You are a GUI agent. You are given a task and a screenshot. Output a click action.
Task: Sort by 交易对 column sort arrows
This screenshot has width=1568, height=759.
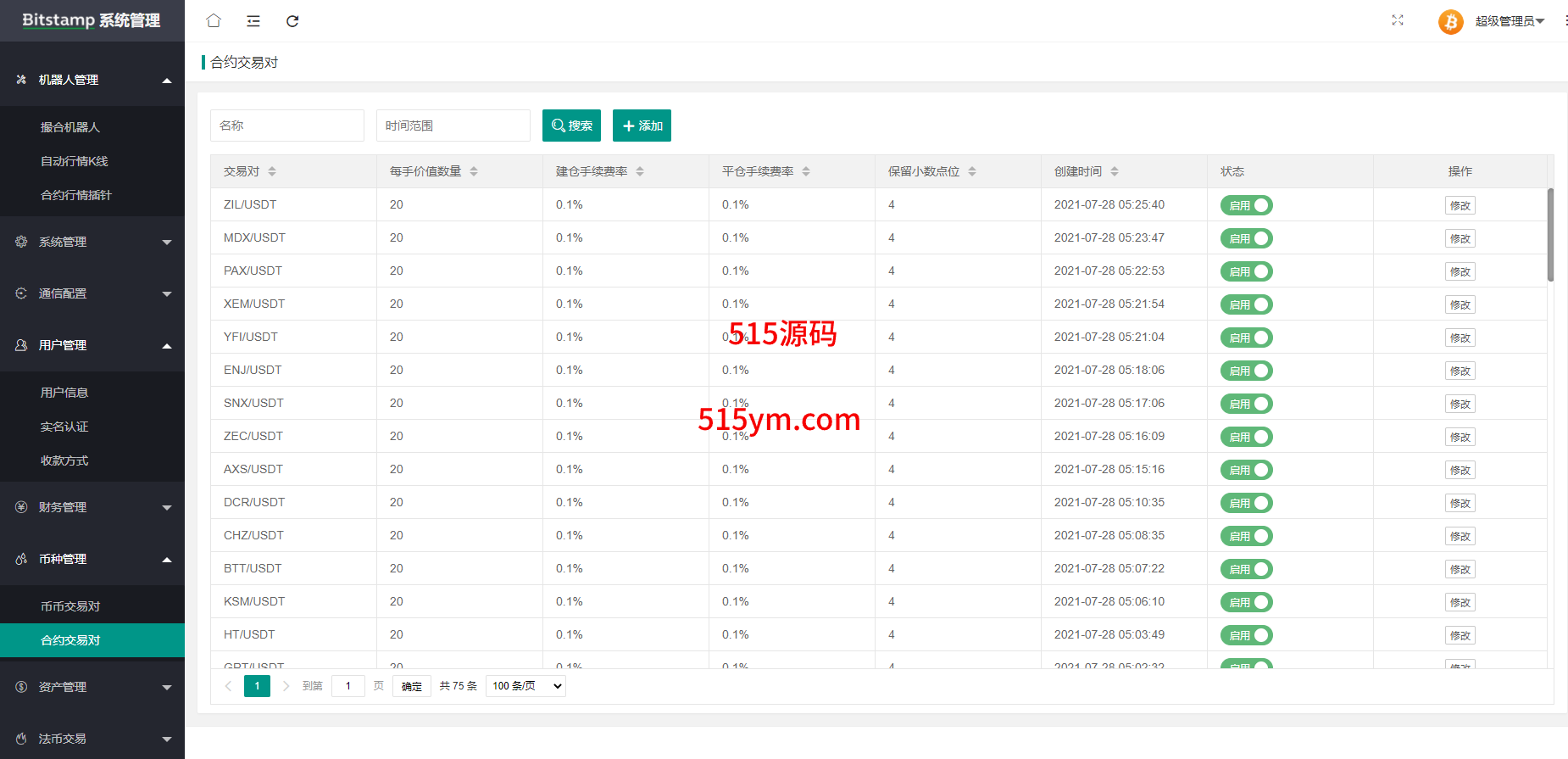(272, 171)
